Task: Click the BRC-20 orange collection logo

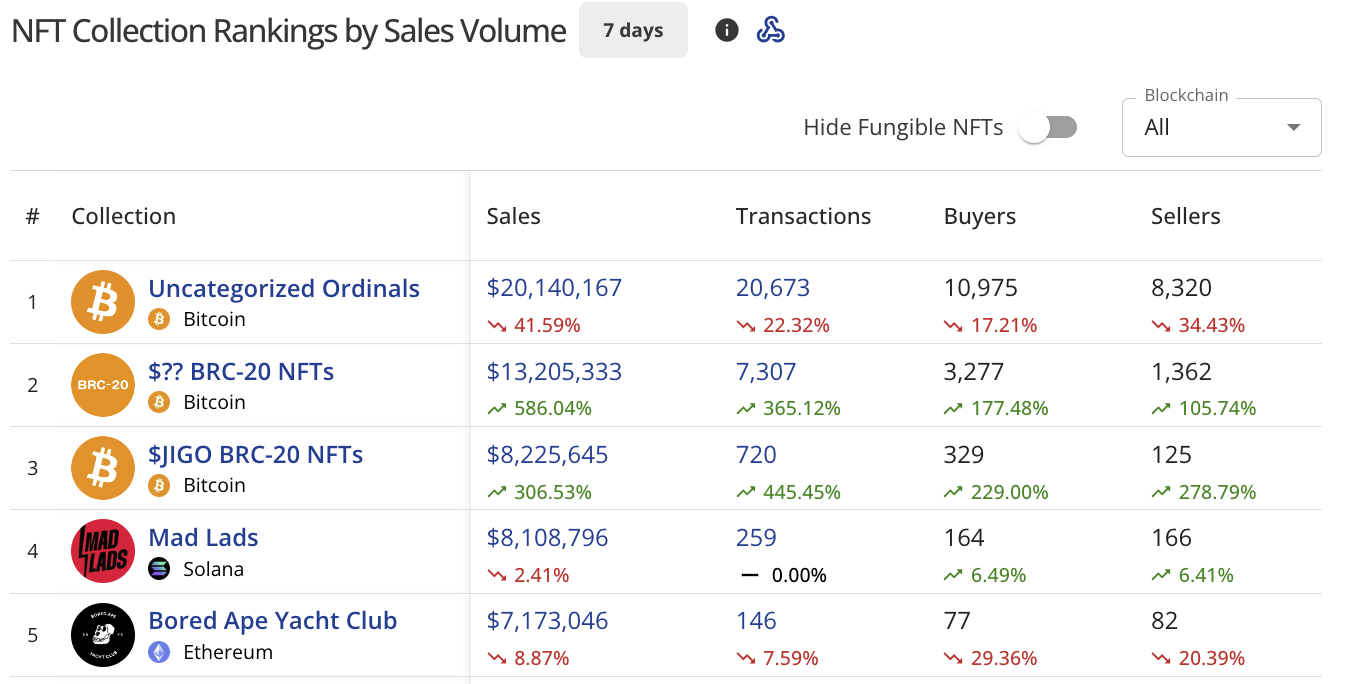Action: [103, 385]
